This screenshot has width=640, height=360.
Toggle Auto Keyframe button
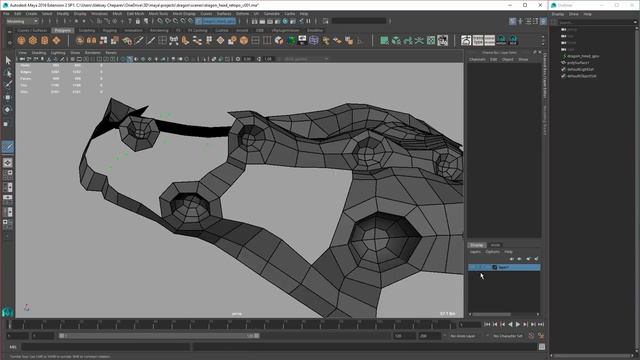coord(531,336)
